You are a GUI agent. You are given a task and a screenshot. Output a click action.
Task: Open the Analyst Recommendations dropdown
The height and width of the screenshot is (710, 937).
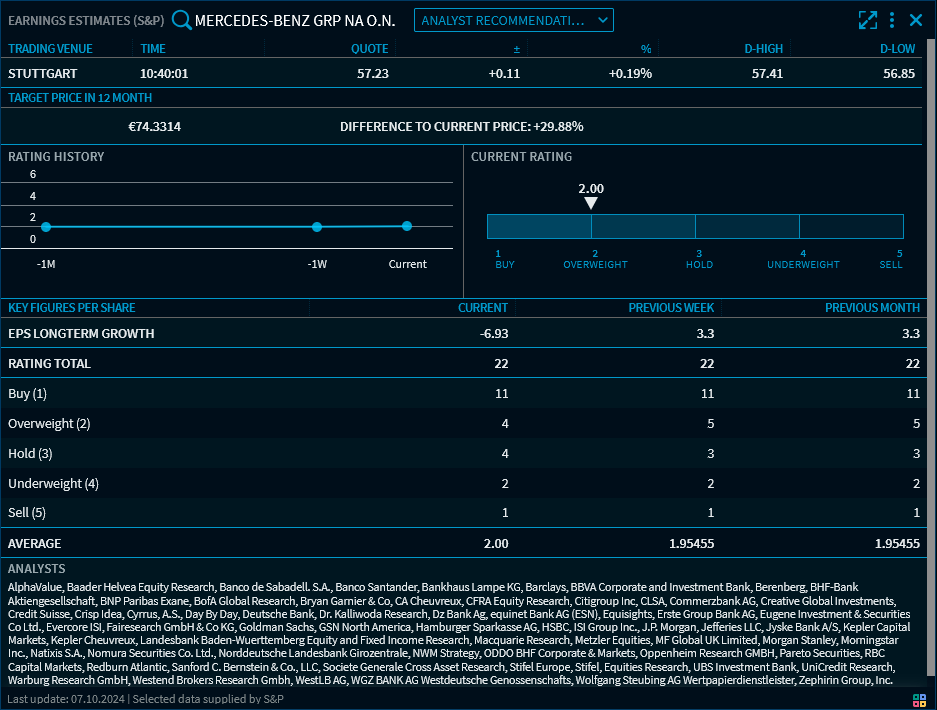point(513,20)
